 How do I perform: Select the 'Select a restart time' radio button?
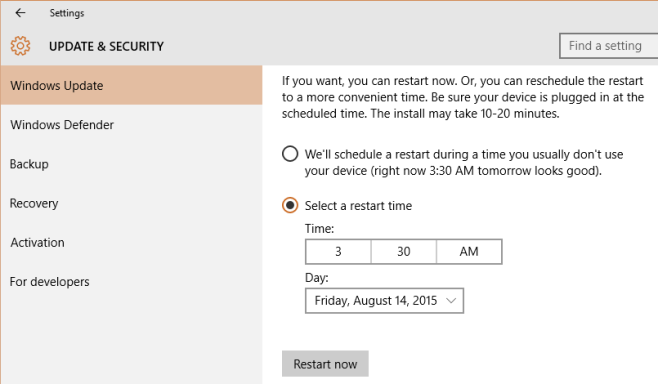click(290, 205)
